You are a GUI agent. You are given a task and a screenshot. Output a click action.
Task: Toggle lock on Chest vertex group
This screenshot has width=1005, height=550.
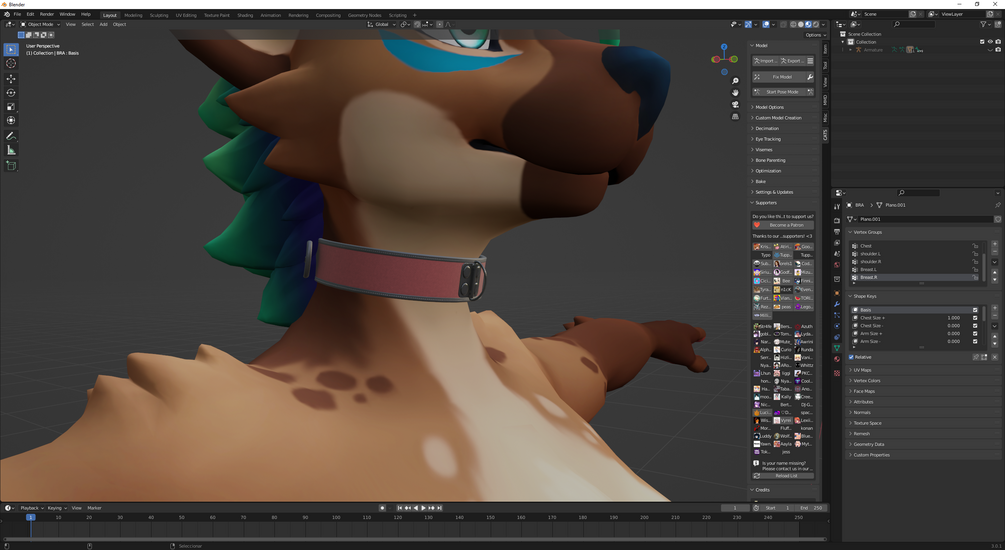pyautogui.click(x=976, y=246)
